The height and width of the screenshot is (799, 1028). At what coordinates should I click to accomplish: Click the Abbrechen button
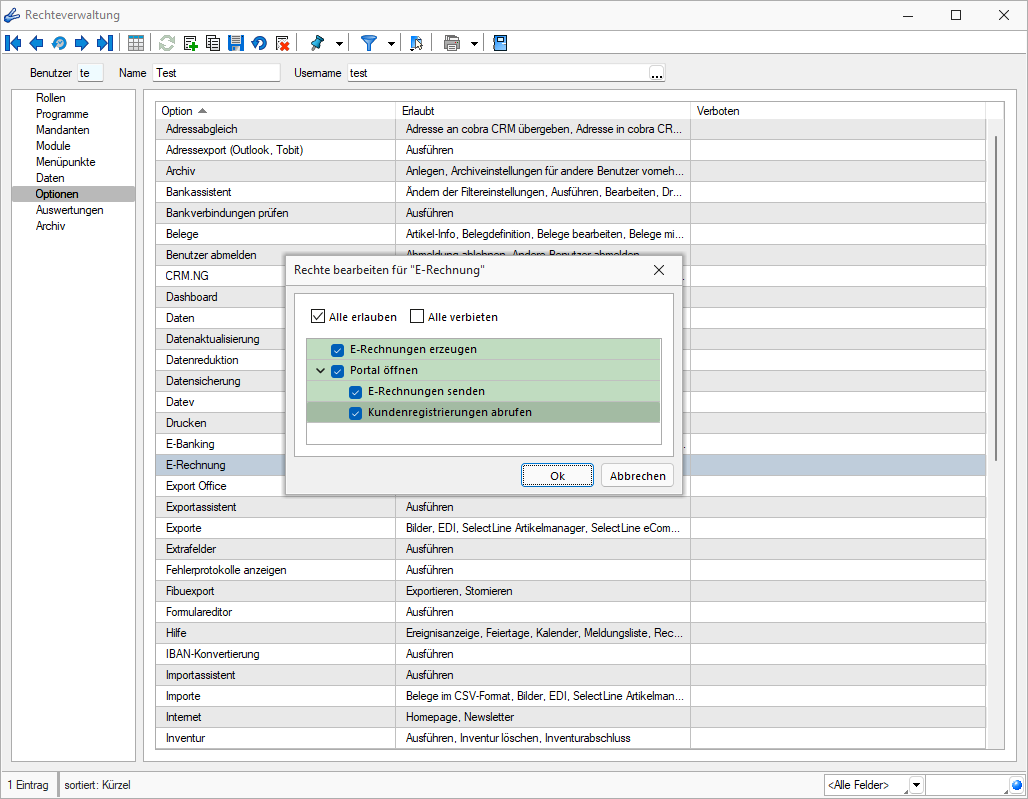pos(637,476)
